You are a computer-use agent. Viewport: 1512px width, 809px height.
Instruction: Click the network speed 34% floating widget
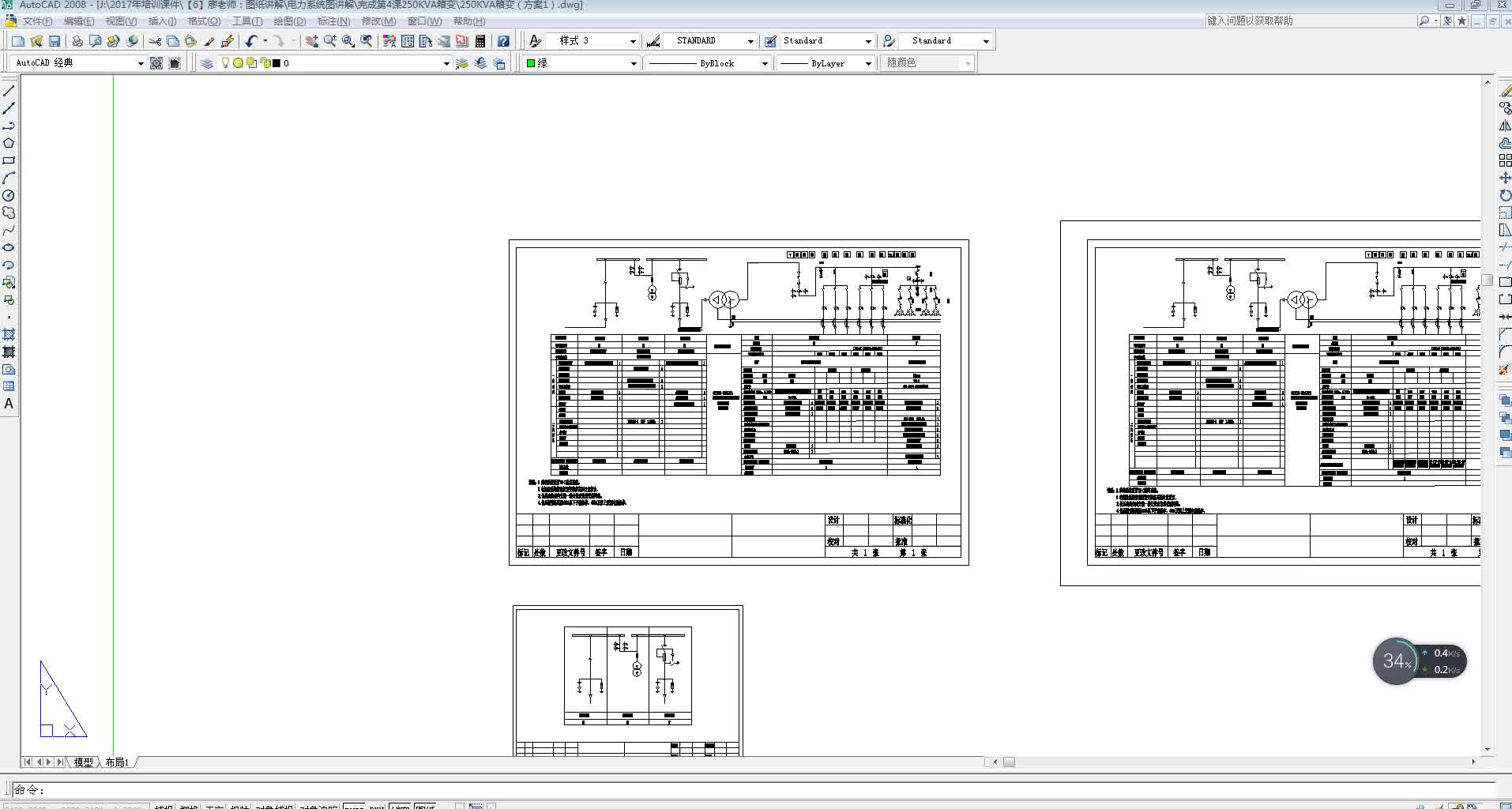1420,661
